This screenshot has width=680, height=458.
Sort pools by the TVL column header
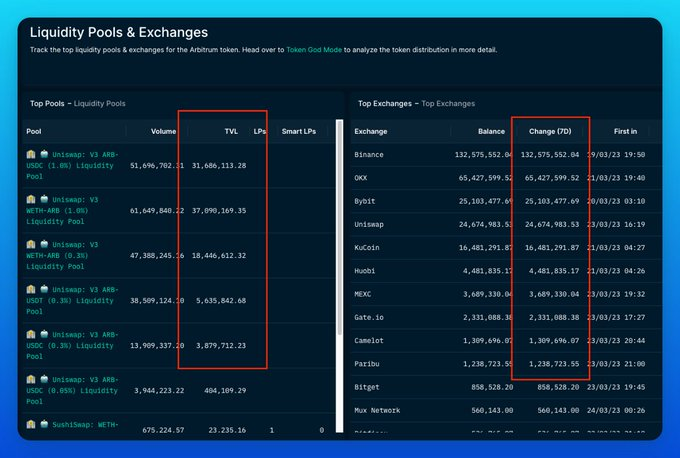pyautogui.click(x=230, y=131)
